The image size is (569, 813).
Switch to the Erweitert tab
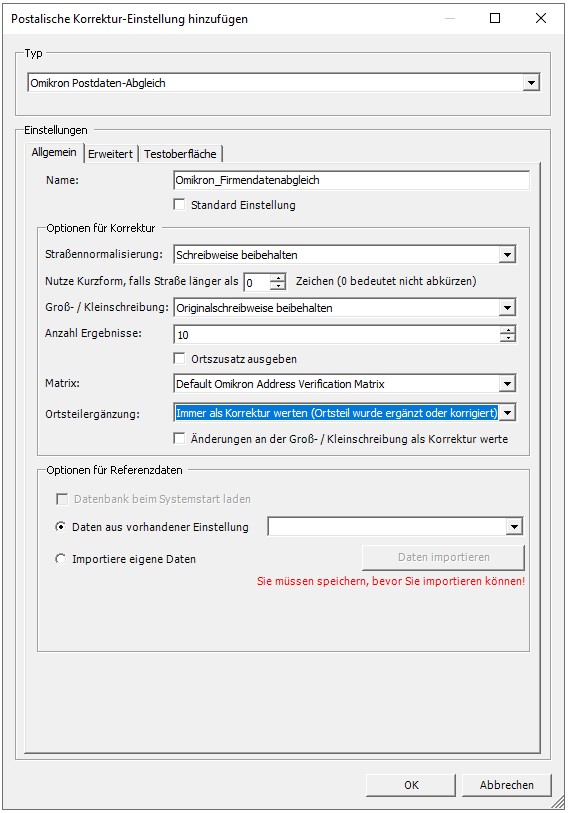[110, 154]
